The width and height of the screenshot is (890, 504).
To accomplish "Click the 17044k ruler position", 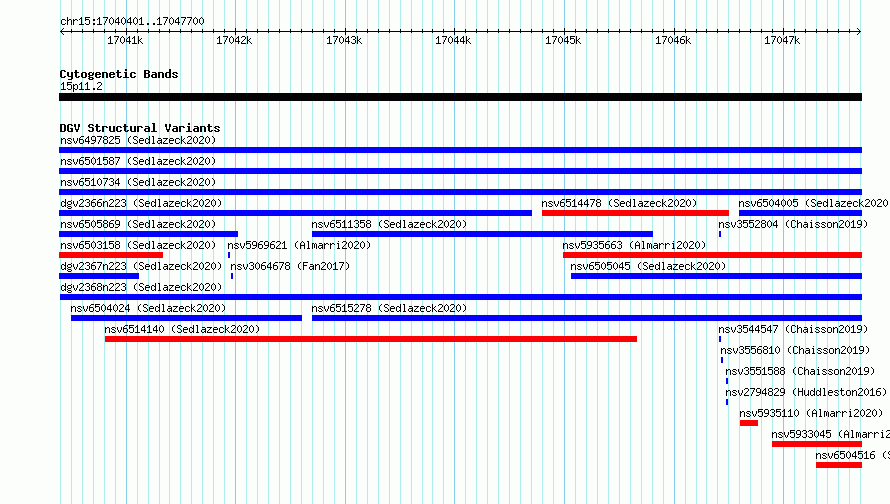I will click(x=453, y=40).
